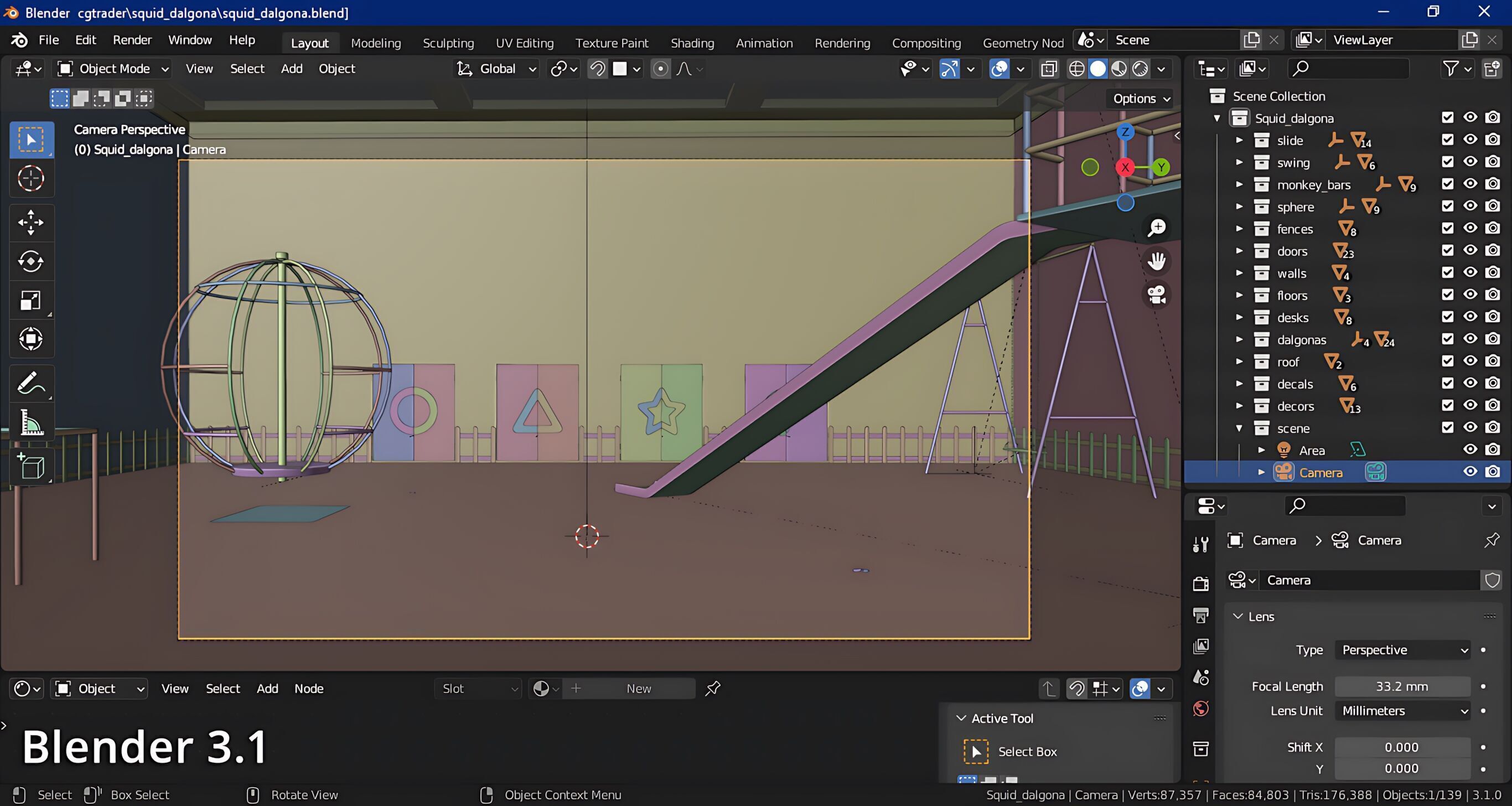1512x806 pixels.
Task: Click the 3D Cursor tool
Action: [x=30, y=178]
